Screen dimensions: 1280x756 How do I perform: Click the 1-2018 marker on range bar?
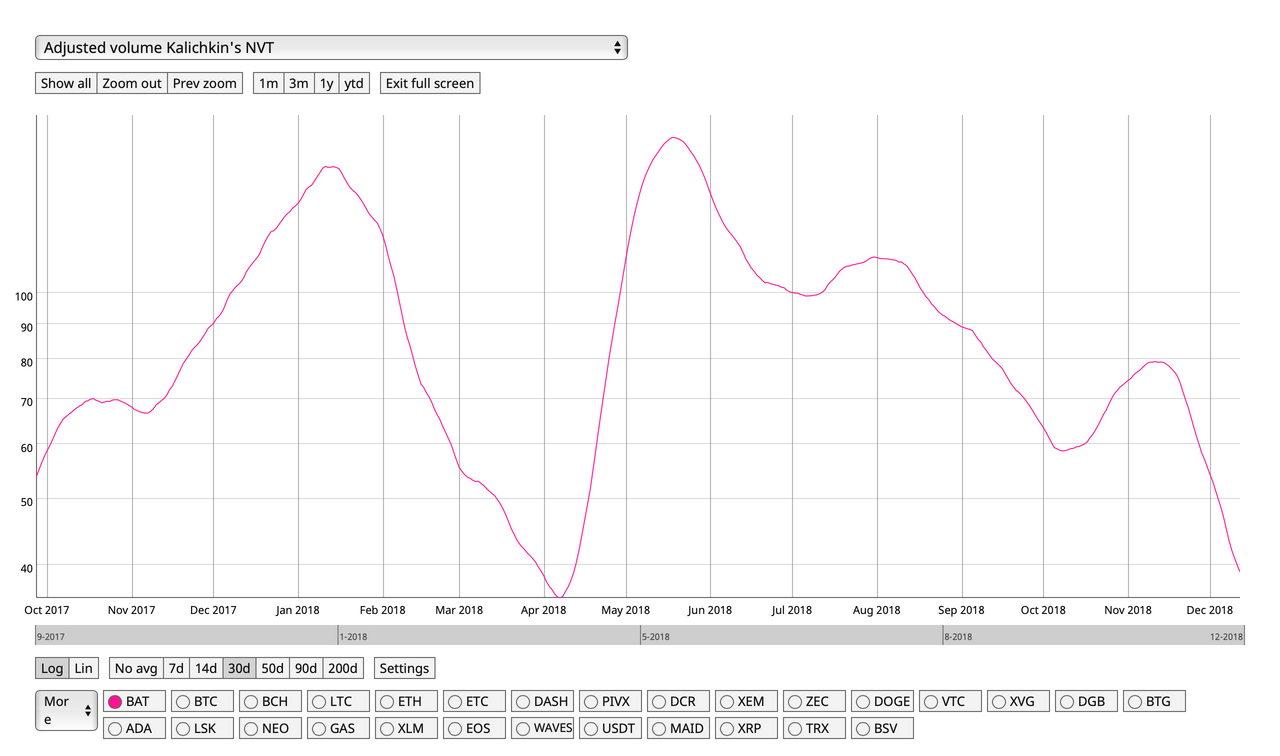pyautogui.click(x=353, y=636)
